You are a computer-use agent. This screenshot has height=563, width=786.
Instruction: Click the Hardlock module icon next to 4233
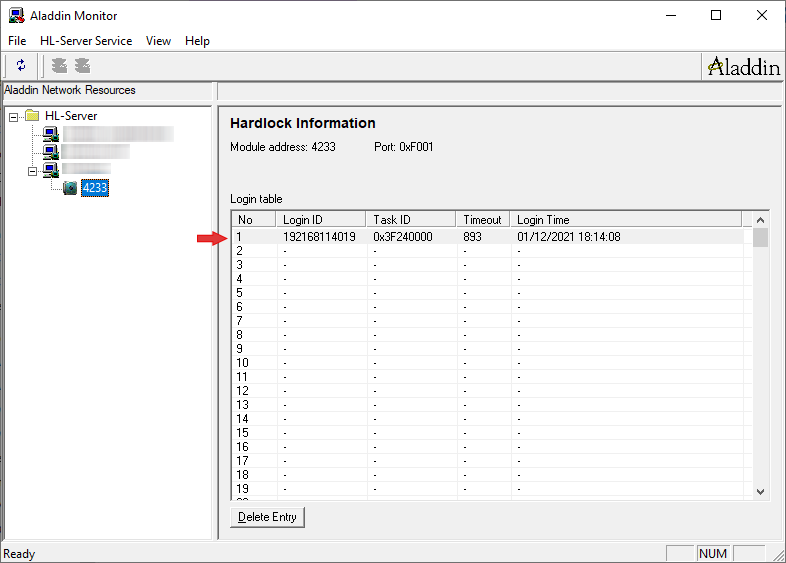click(70, 188)
